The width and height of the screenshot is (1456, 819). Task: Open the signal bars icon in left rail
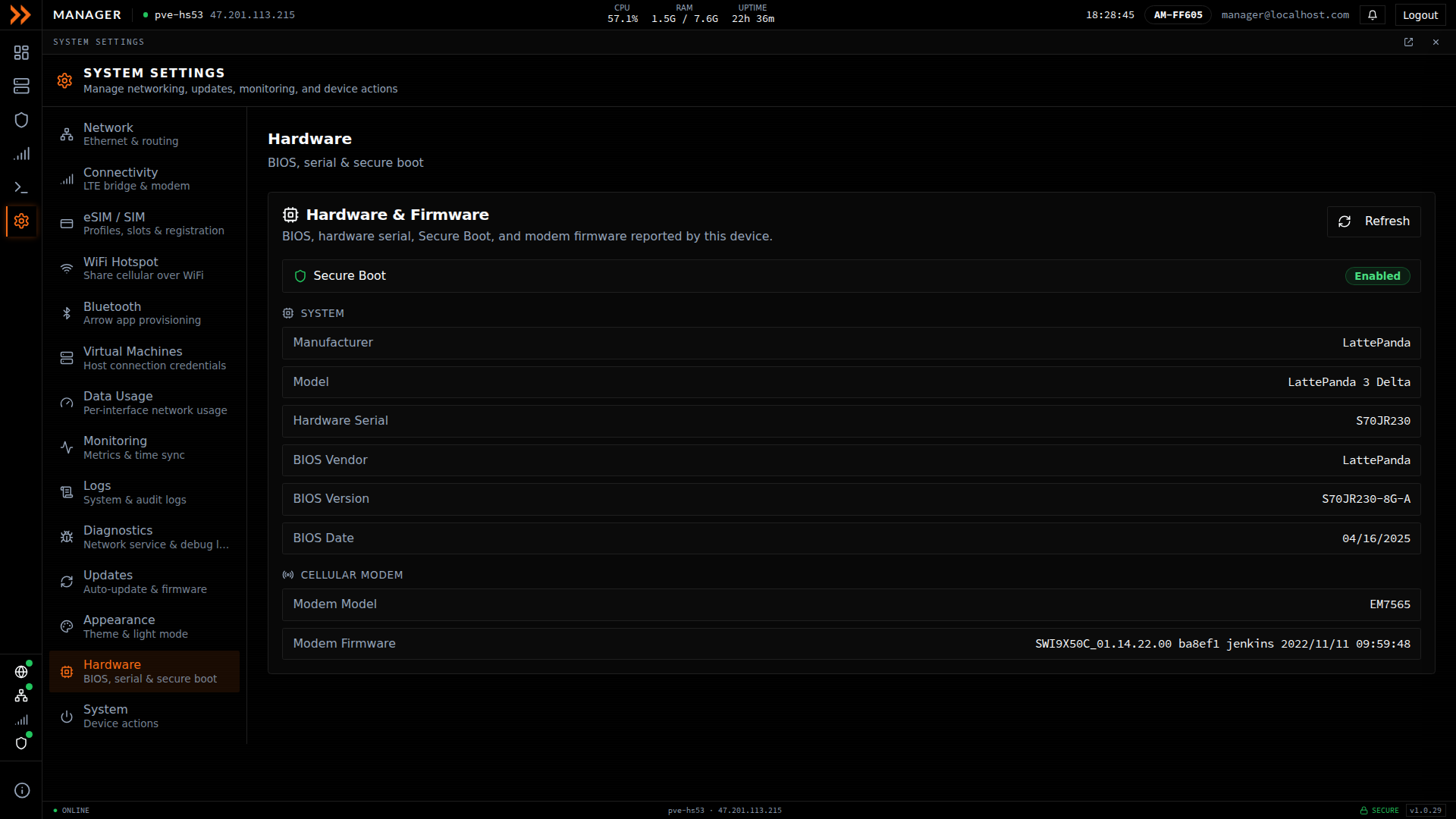pyautogui.click(x=21, y=154)
